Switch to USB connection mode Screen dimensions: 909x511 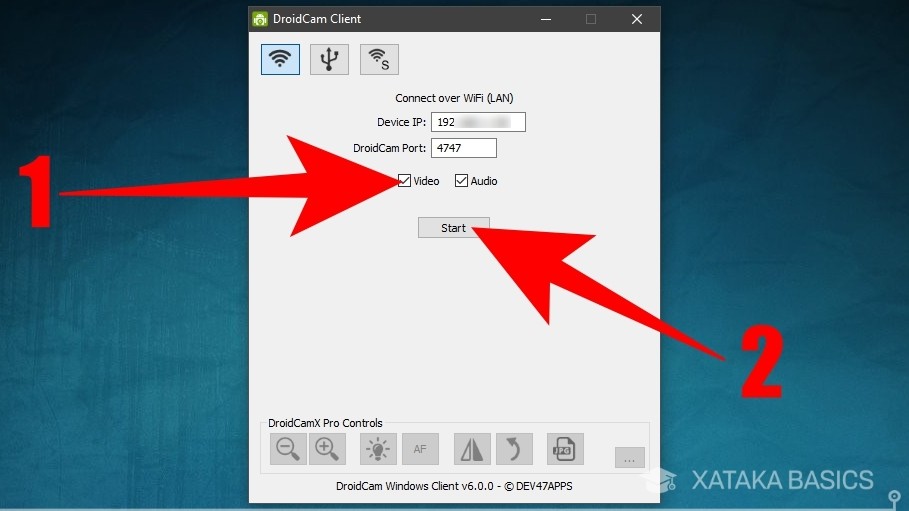coord(329,59)
